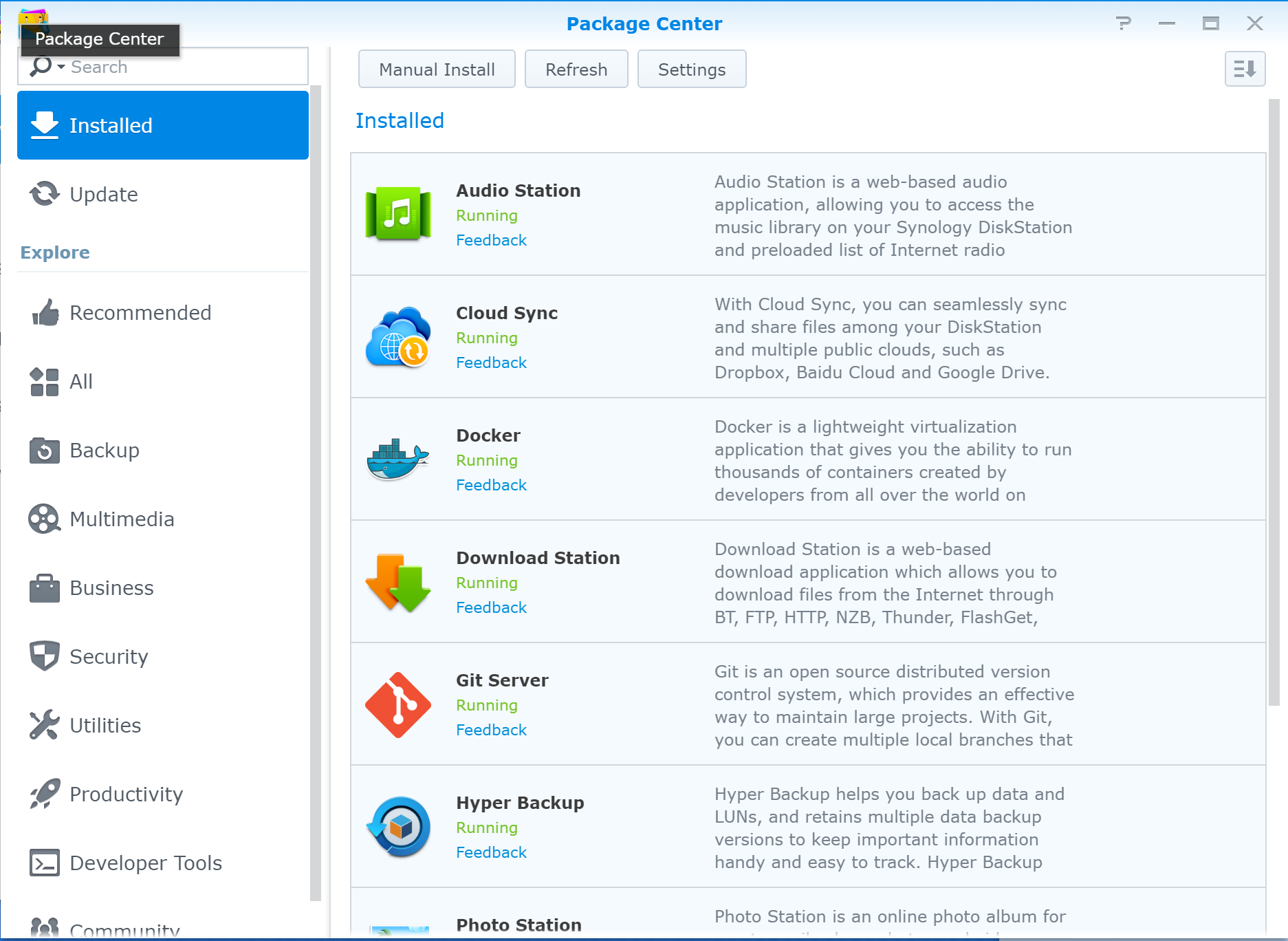The image size is (1288, 941).
Task: Click Feedback link under Docker
Action: [491, 485]
